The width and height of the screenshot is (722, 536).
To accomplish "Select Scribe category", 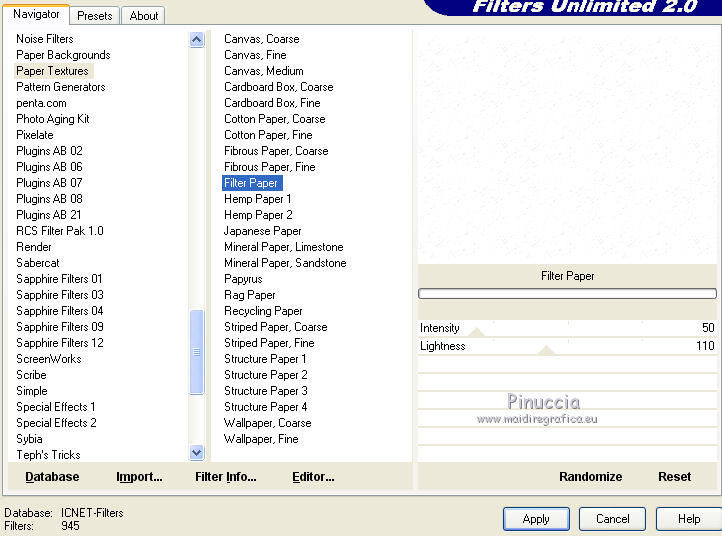I will click(31, 375).
